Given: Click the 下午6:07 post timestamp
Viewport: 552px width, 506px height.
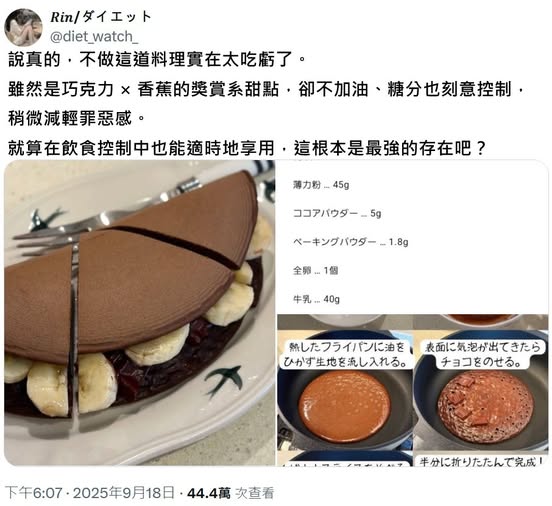Looking at the screenshot, I should click(x=34, y=493).
